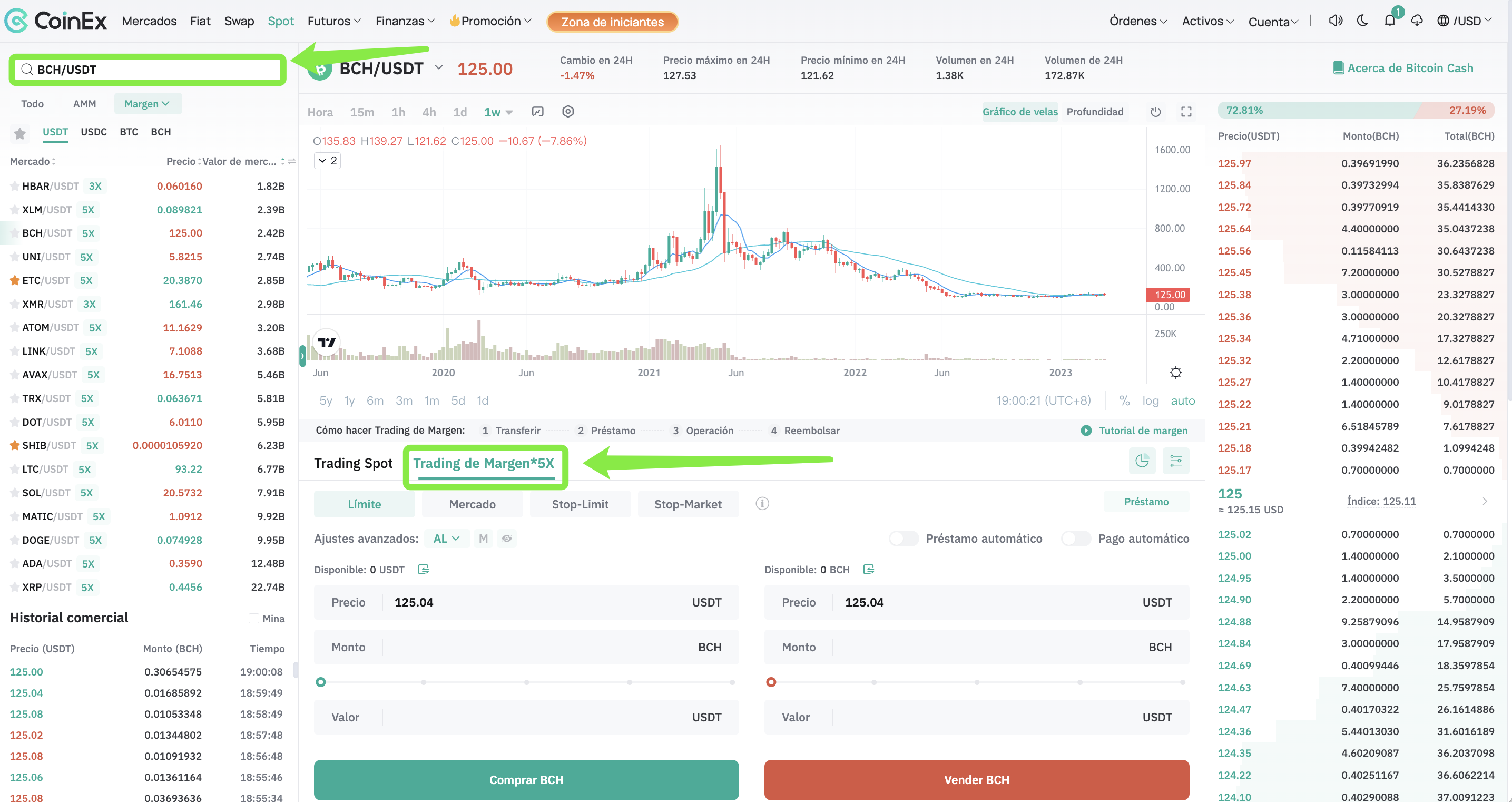Switch to dark mode moon icon
Image resolution: width=1512 pixels, height=802 pixels.
point(1362,21)
